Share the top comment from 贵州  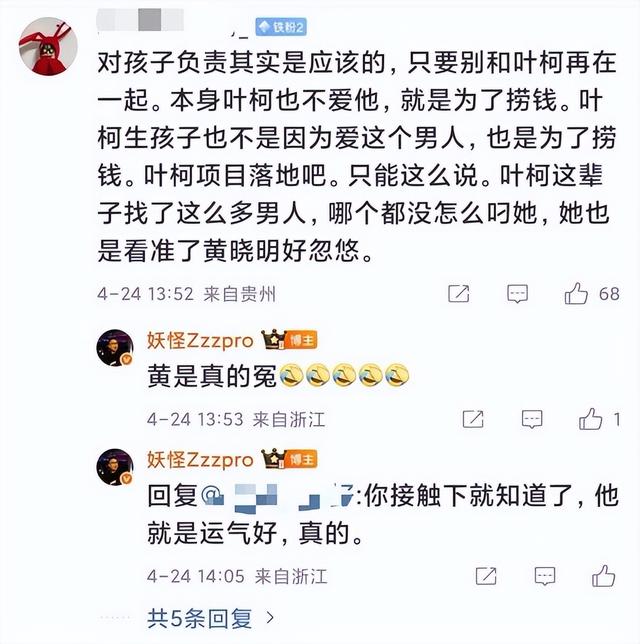click(458, 294)
